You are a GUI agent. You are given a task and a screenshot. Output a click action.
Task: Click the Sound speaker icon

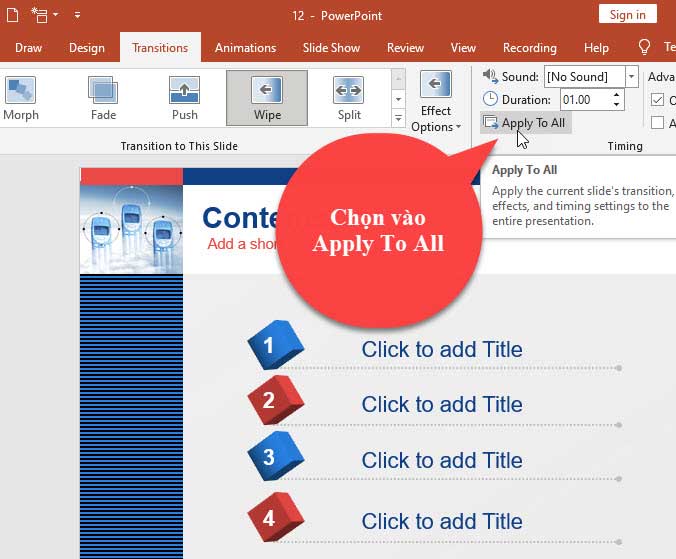coord(490,76)
